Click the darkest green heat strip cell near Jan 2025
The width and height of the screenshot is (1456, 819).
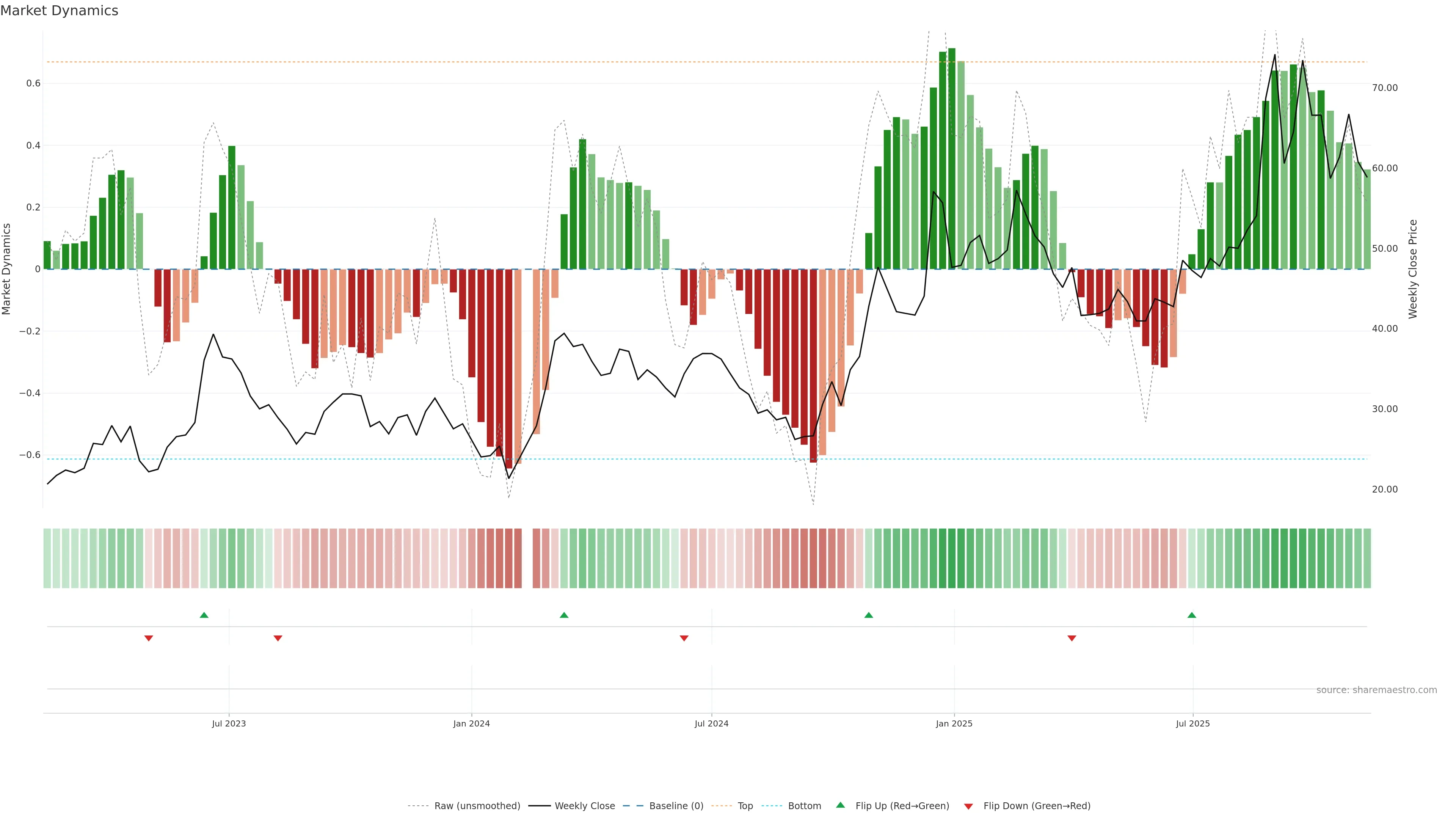coord(952,559)
